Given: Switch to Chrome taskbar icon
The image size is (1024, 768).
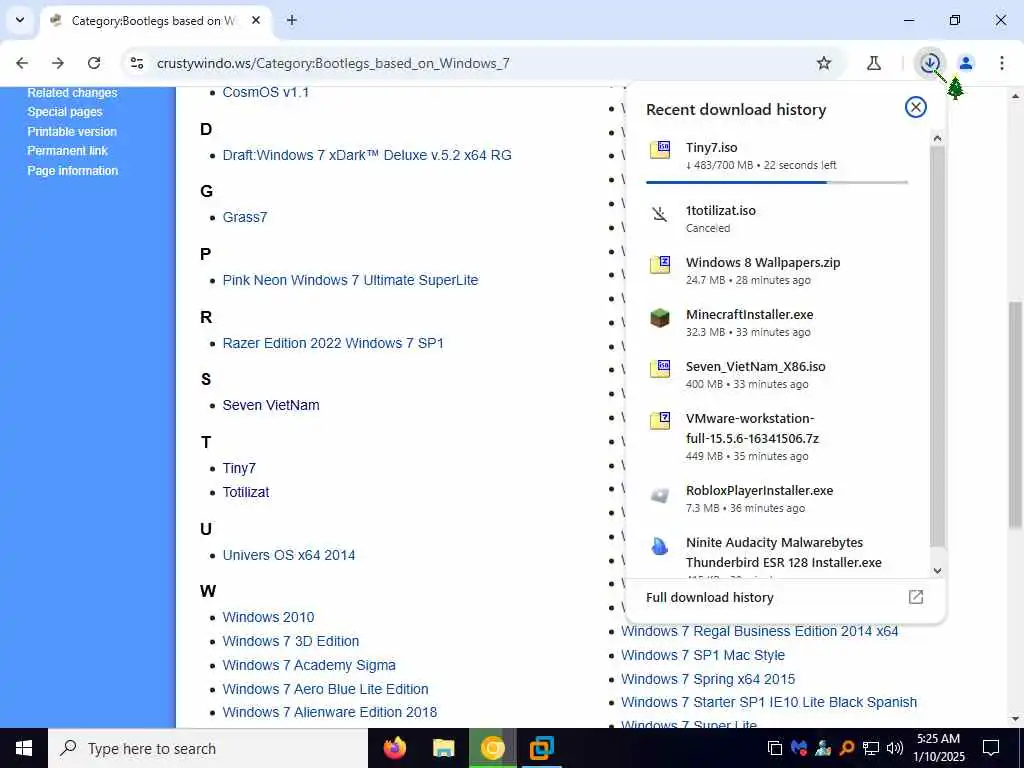Looking at the screenshot, I should tap(492, 748).
